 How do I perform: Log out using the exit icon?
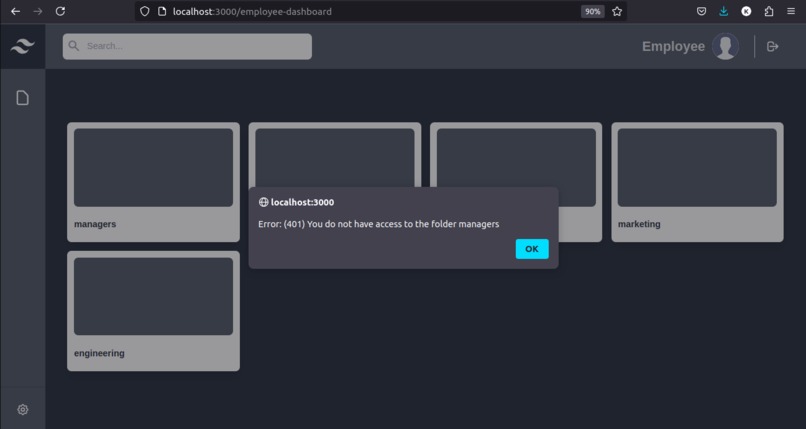pyautogui.click(x=772, y=46)
